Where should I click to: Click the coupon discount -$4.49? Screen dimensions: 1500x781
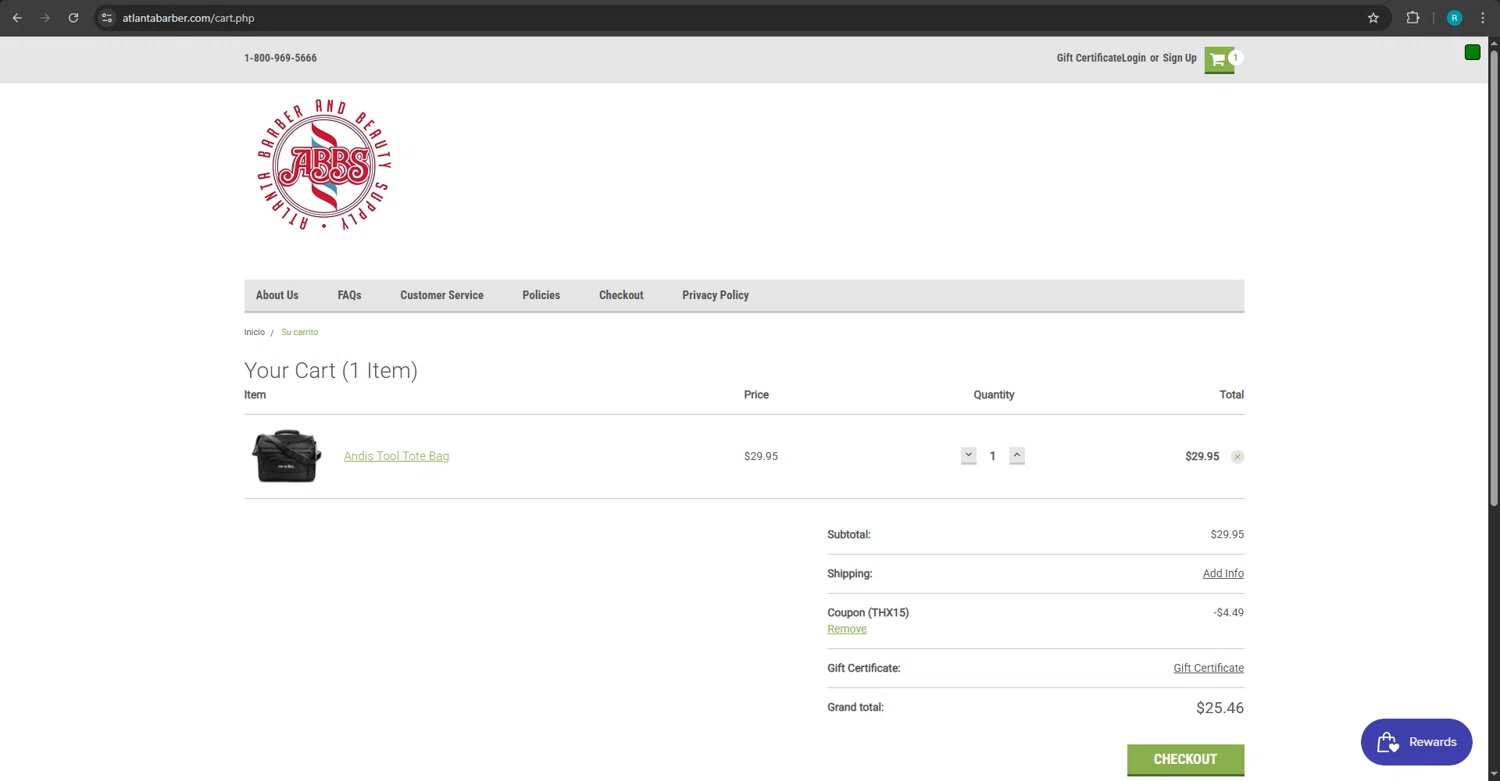pyautogui.click(x=1228, y=613)
